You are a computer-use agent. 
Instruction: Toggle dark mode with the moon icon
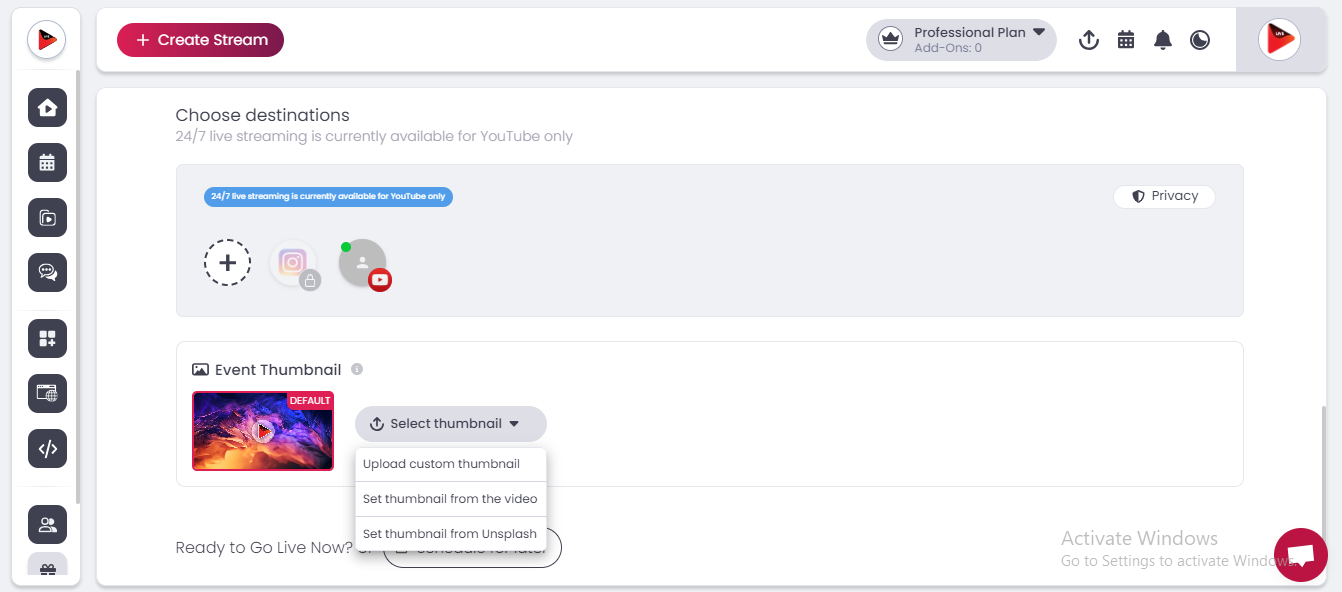1200,40
